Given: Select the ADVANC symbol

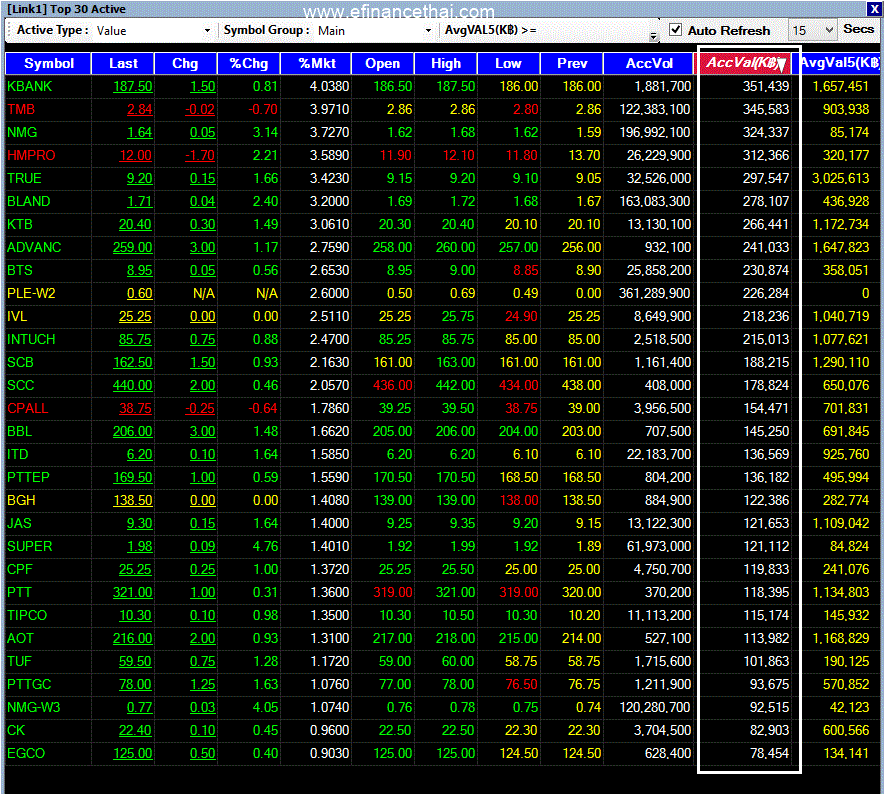Looking at the screenshot, I should pyautogui.click(x=34, y=248).
